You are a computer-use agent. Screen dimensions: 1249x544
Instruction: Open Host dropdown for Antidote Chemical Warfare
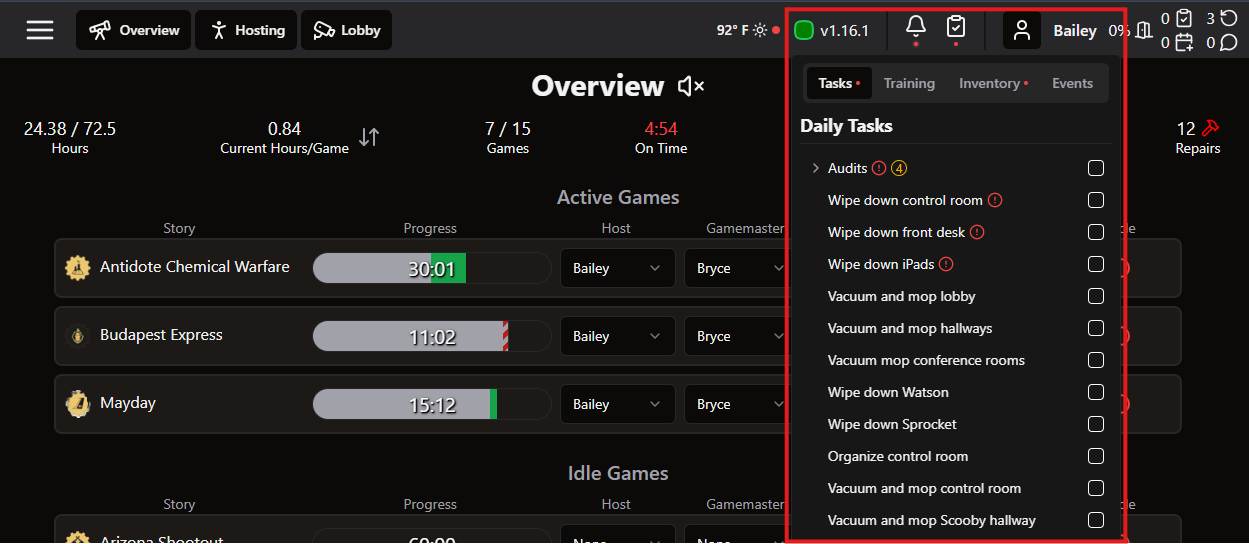coord(617,268)
